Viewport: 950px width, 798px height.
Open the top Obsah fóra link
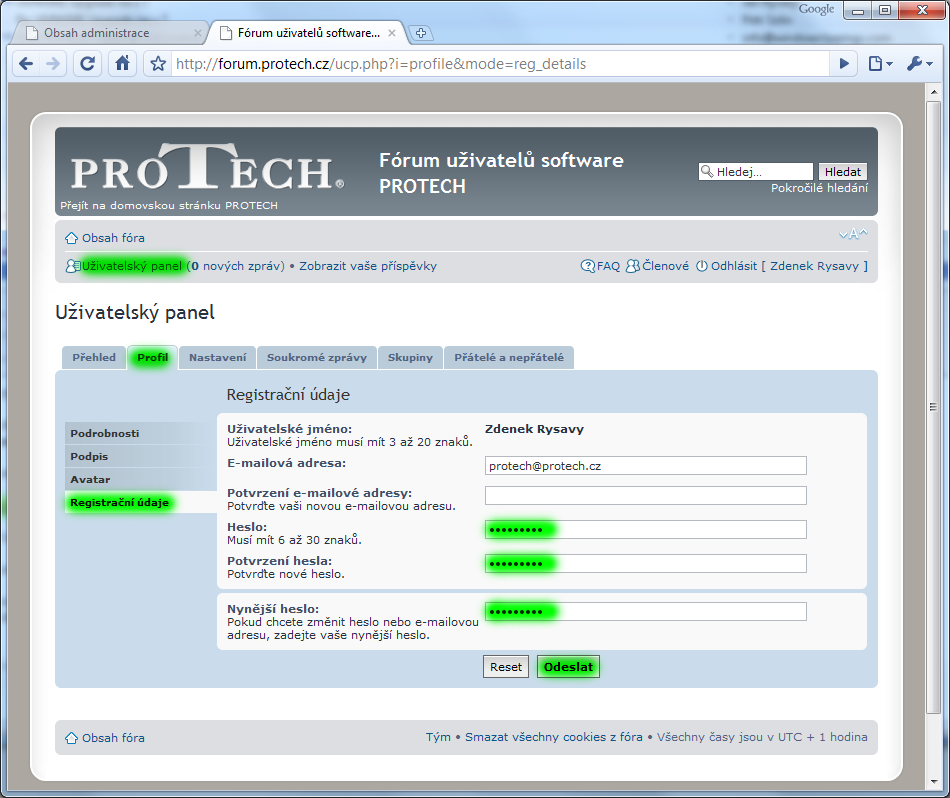point(113,238)
